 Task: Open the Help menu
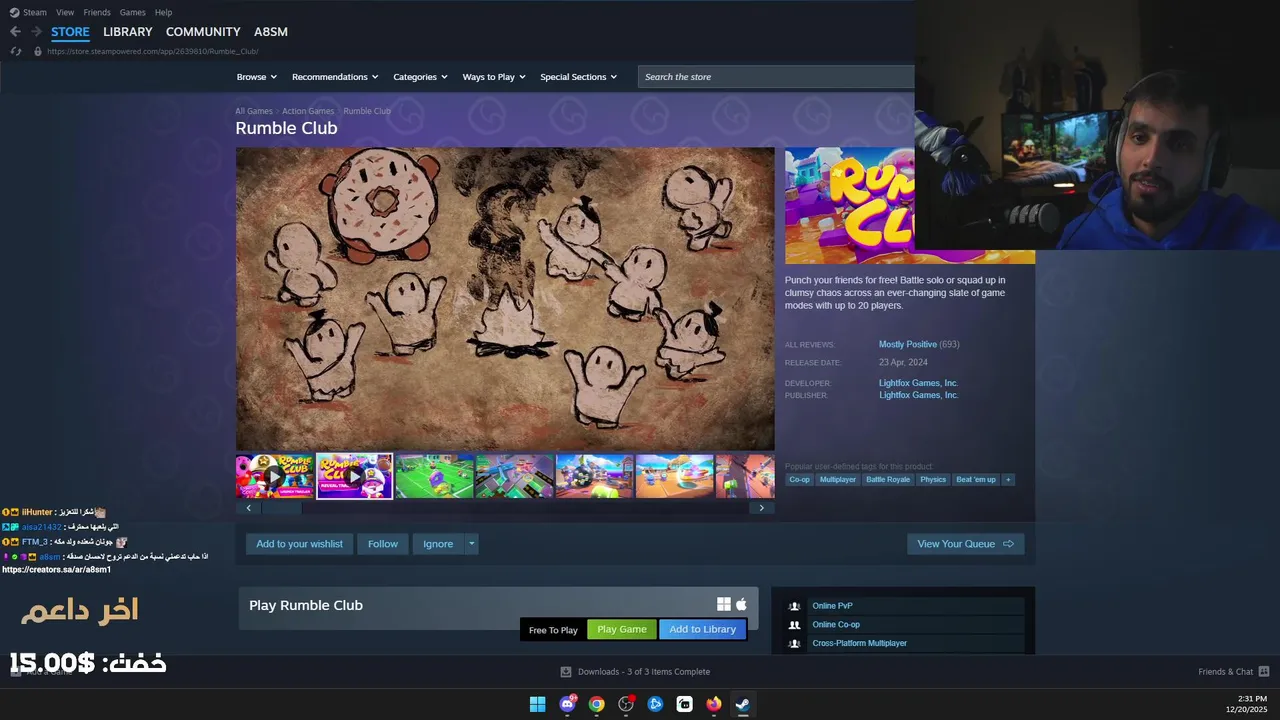(x=163, y=12)
